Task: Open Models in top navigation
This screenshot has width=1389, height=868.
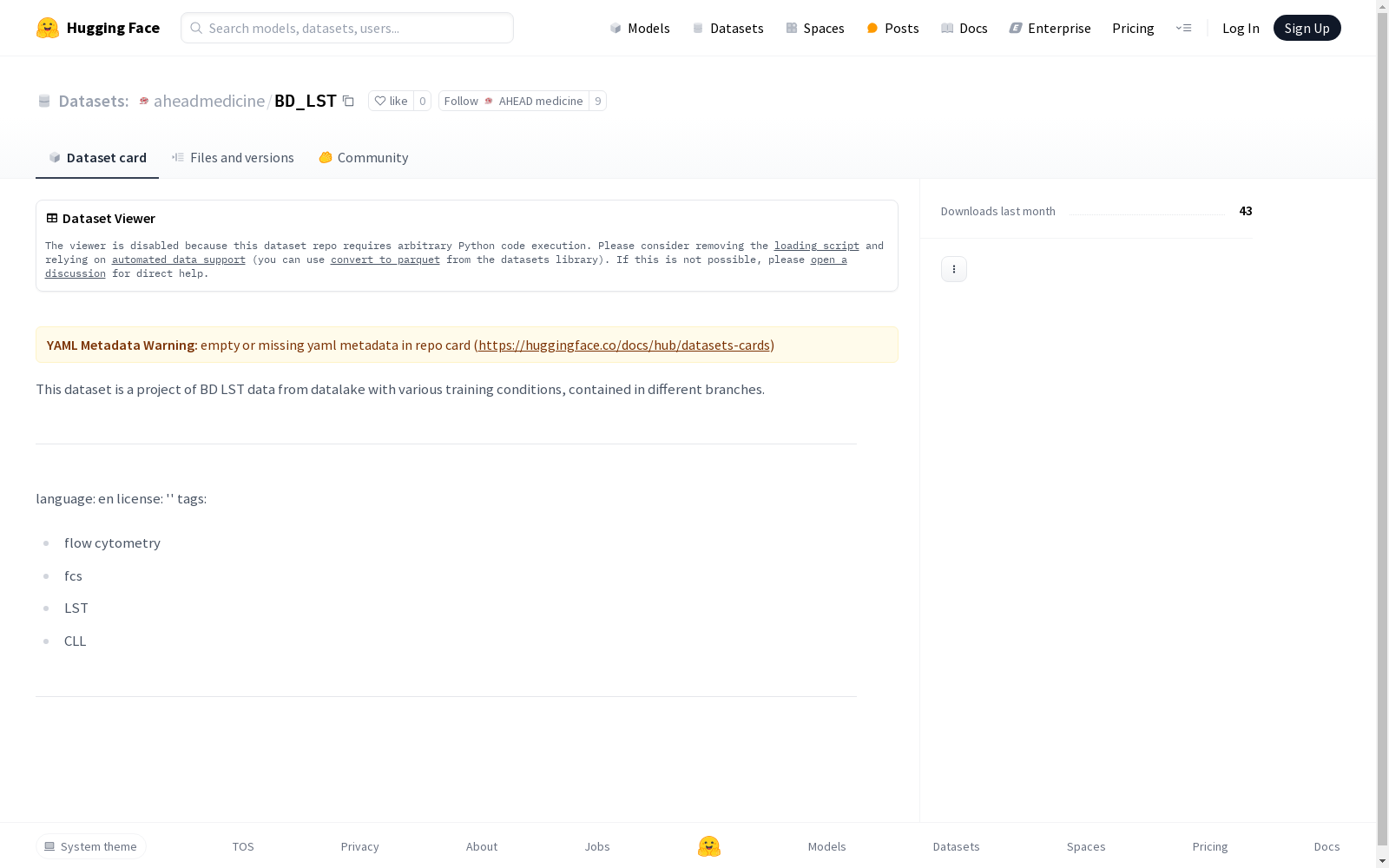Action: (640, 28)
